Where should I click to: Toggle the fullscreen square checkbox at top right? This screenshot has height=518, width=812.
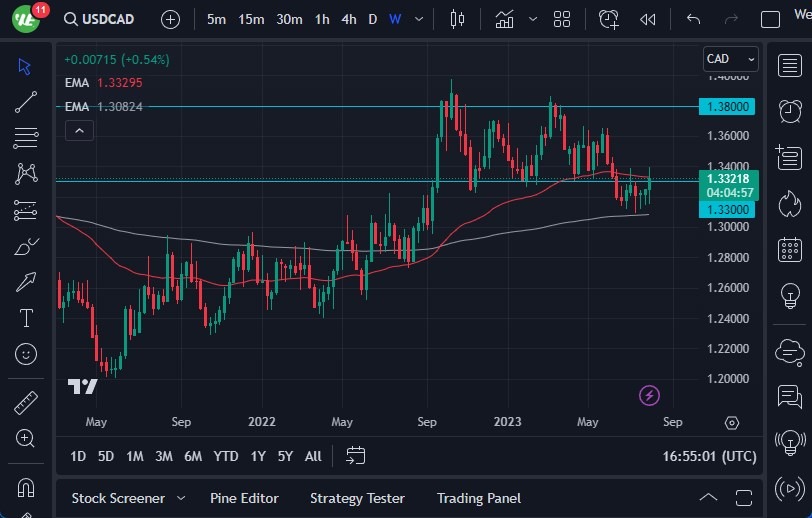pyautogui.click(x=770, y=19)
